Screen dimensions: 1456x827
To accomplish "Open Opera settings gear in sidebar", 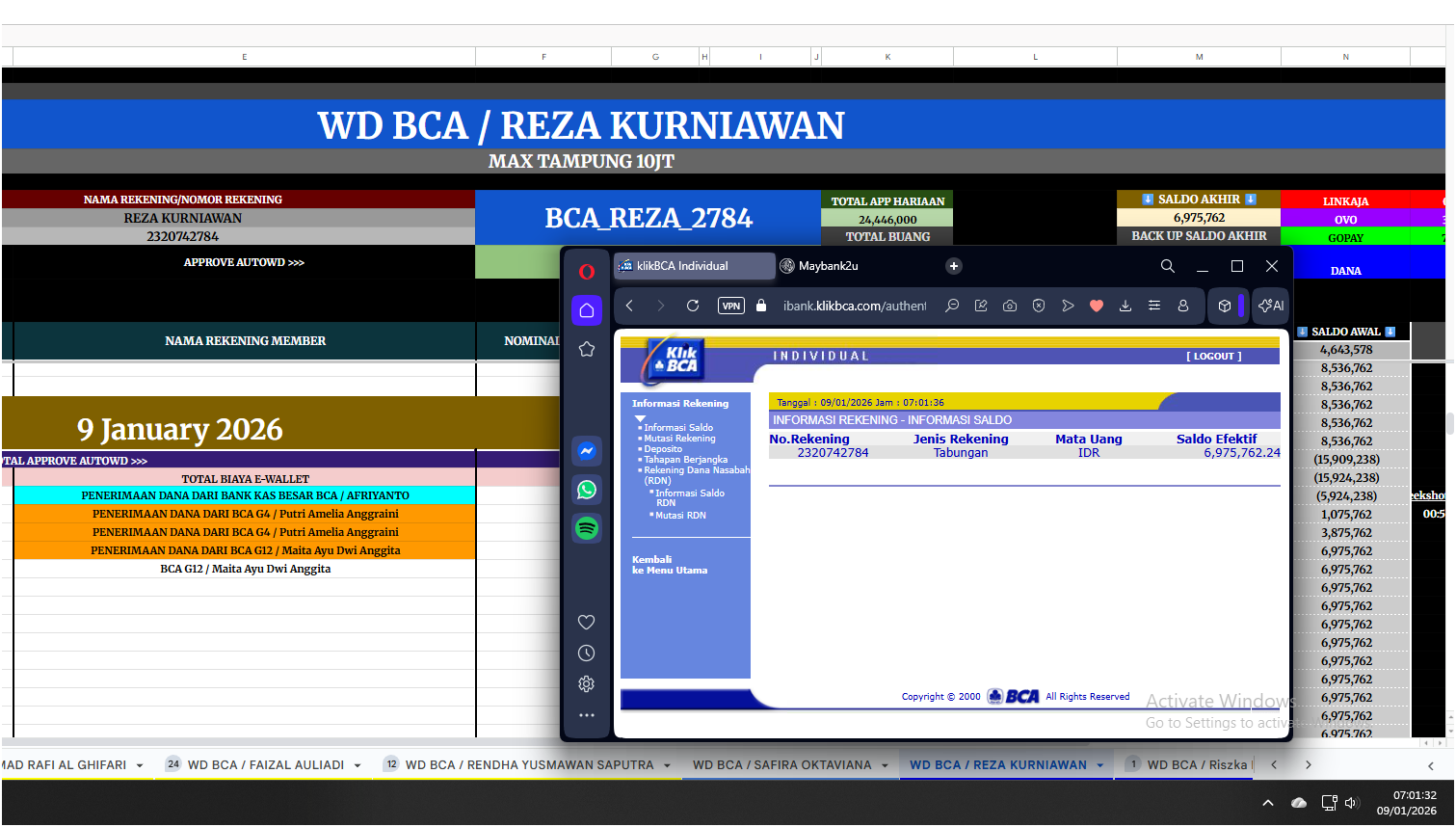I will 587,684.
